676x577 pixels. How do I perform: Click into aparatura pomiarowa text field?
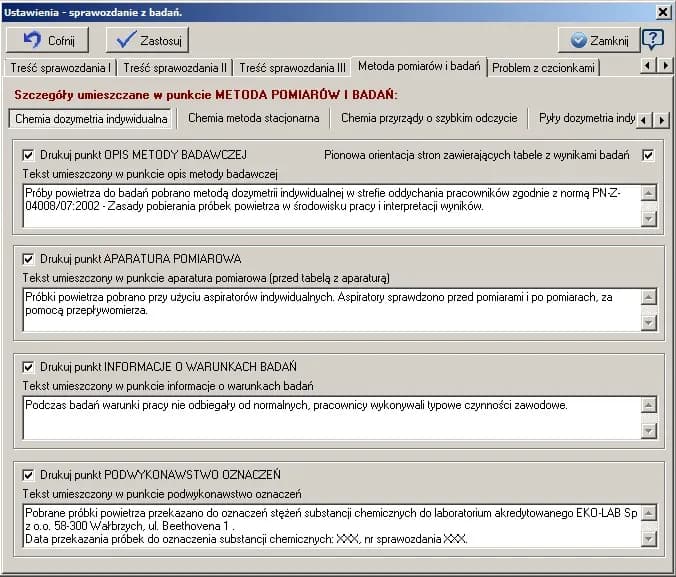coord(330,310)
